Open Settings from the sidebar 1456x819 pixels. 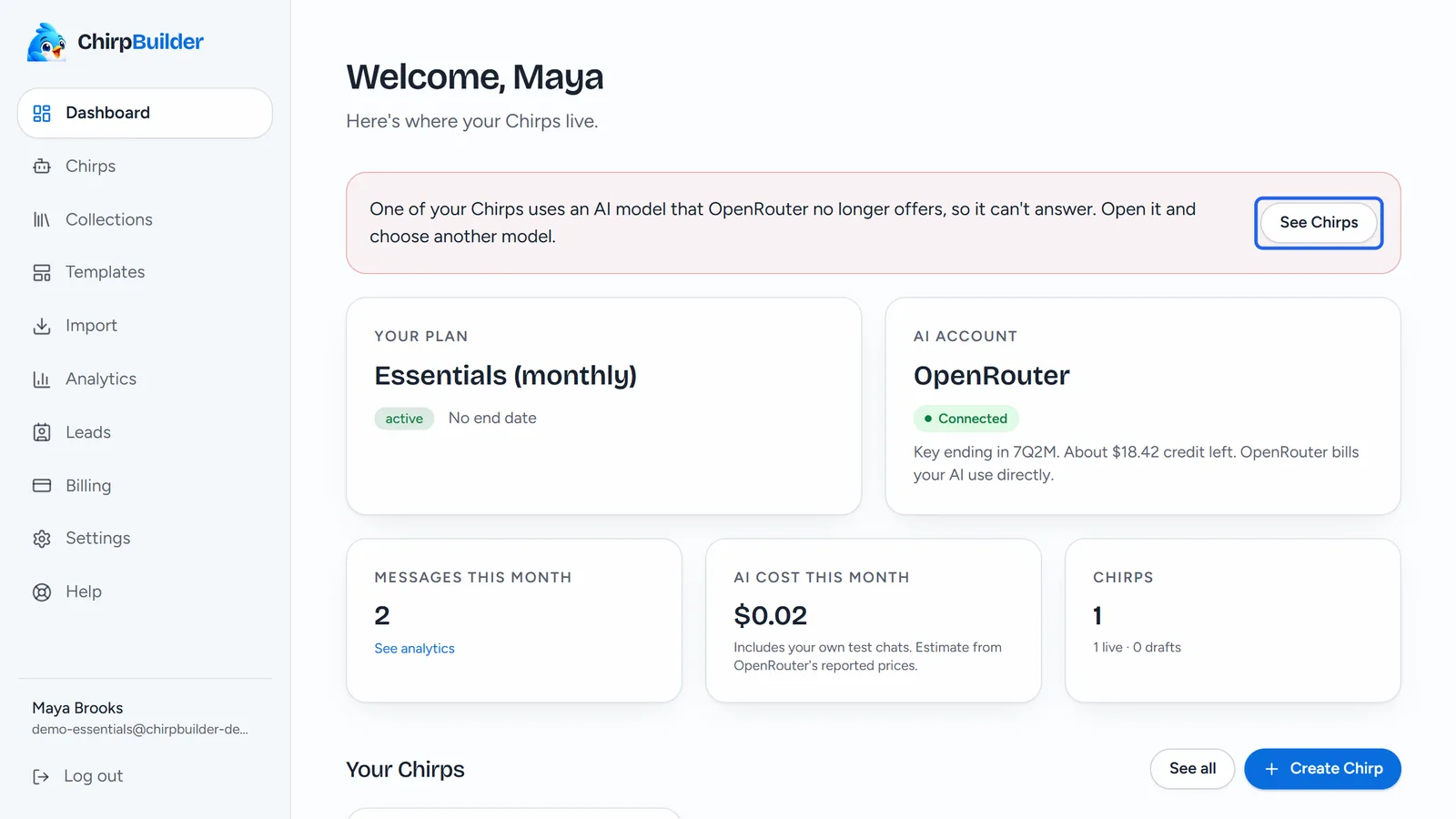(145, 539)
